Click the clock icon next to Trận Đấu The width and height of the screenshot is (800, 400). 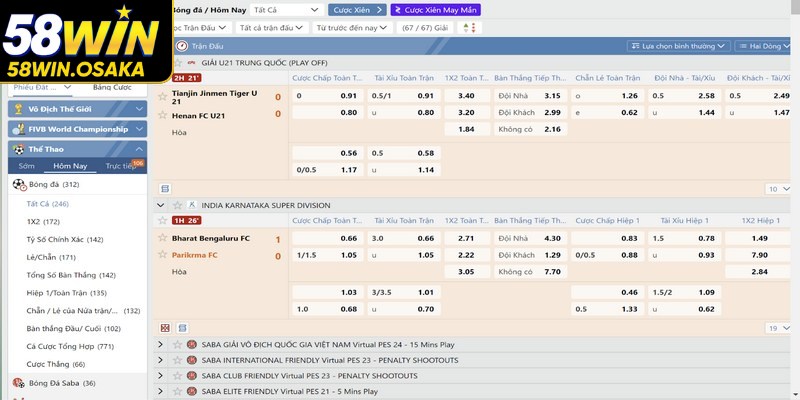(x=182, y=46)
